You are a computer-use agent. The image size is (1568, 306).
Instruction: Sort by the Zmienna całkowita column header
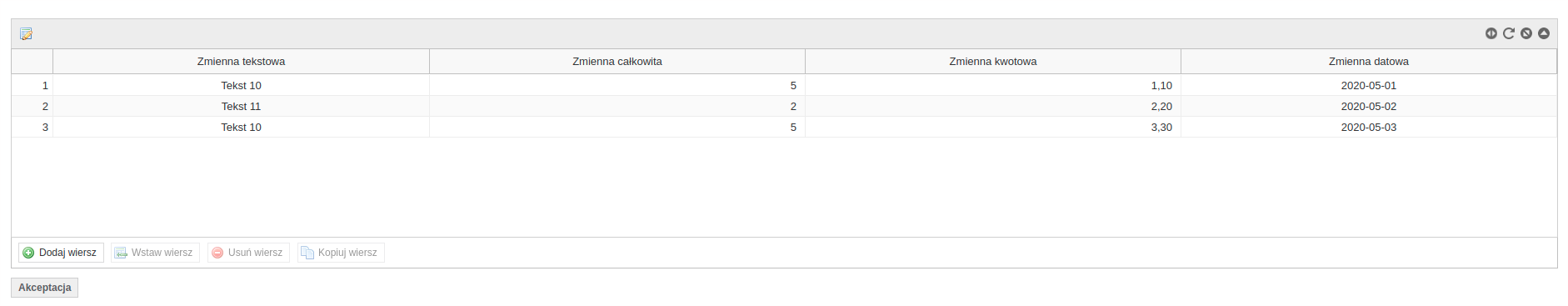pyautogui.click(x=617, y=62)
